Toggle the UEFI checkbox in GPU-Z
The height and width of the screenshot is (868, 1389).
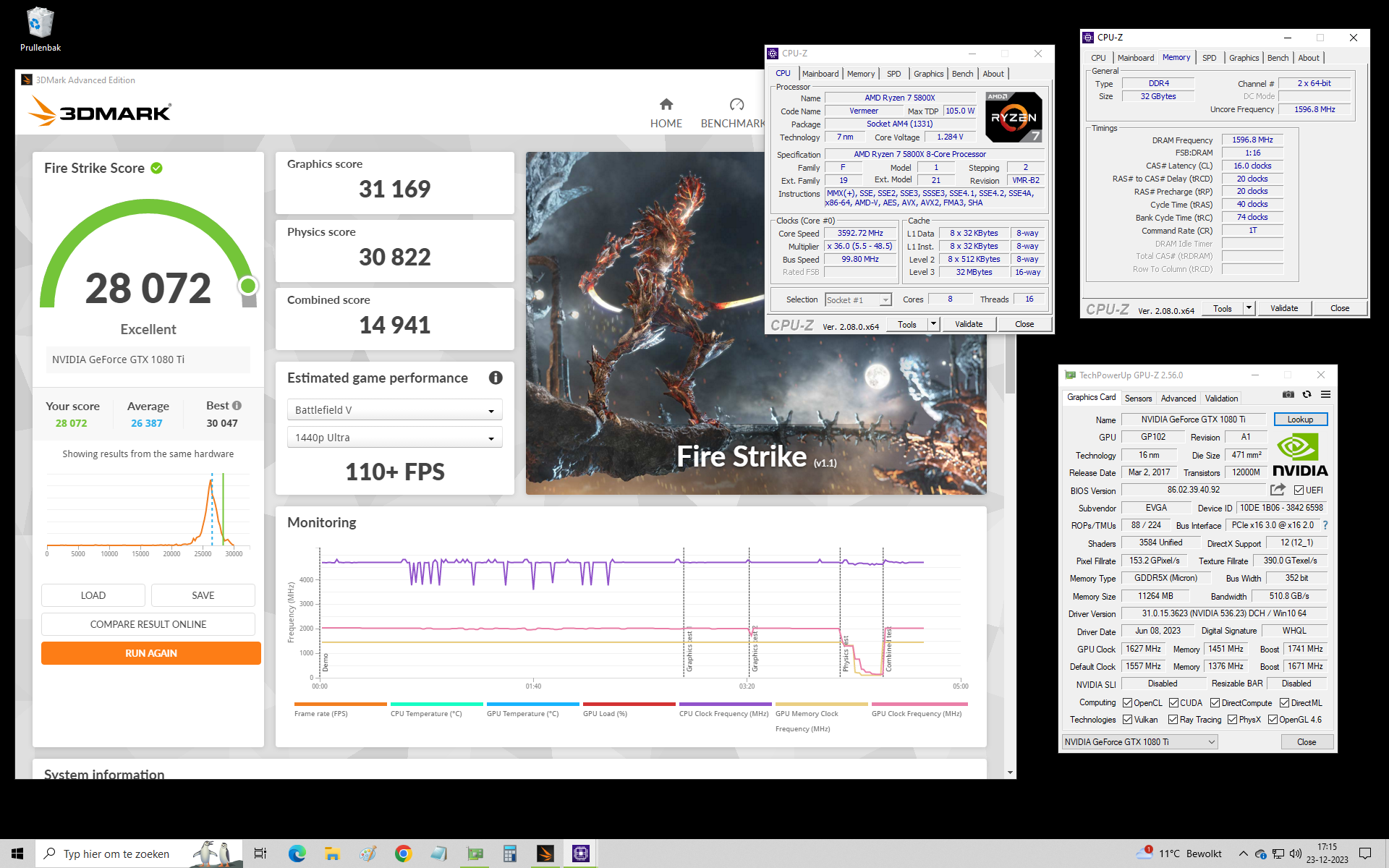point(1299,490)
